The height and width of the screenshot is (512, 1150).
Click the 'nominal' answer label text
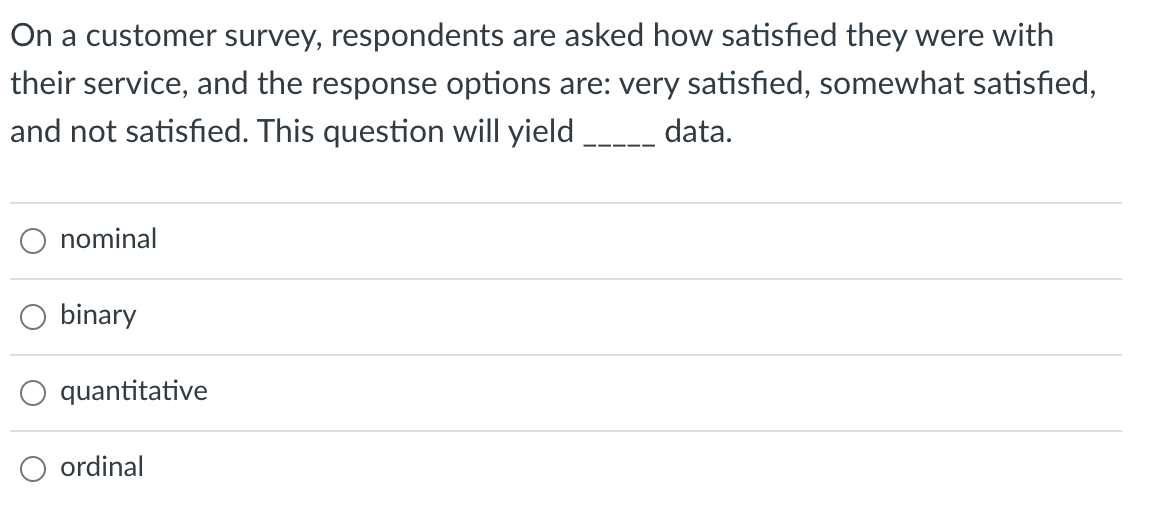point(109,239)
